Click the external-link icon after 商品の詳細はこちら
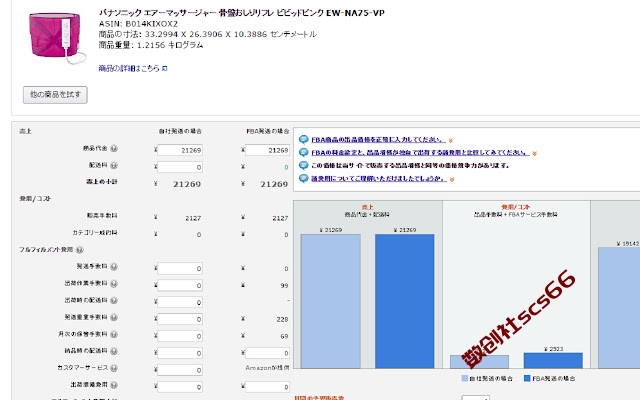 [164, 69]
